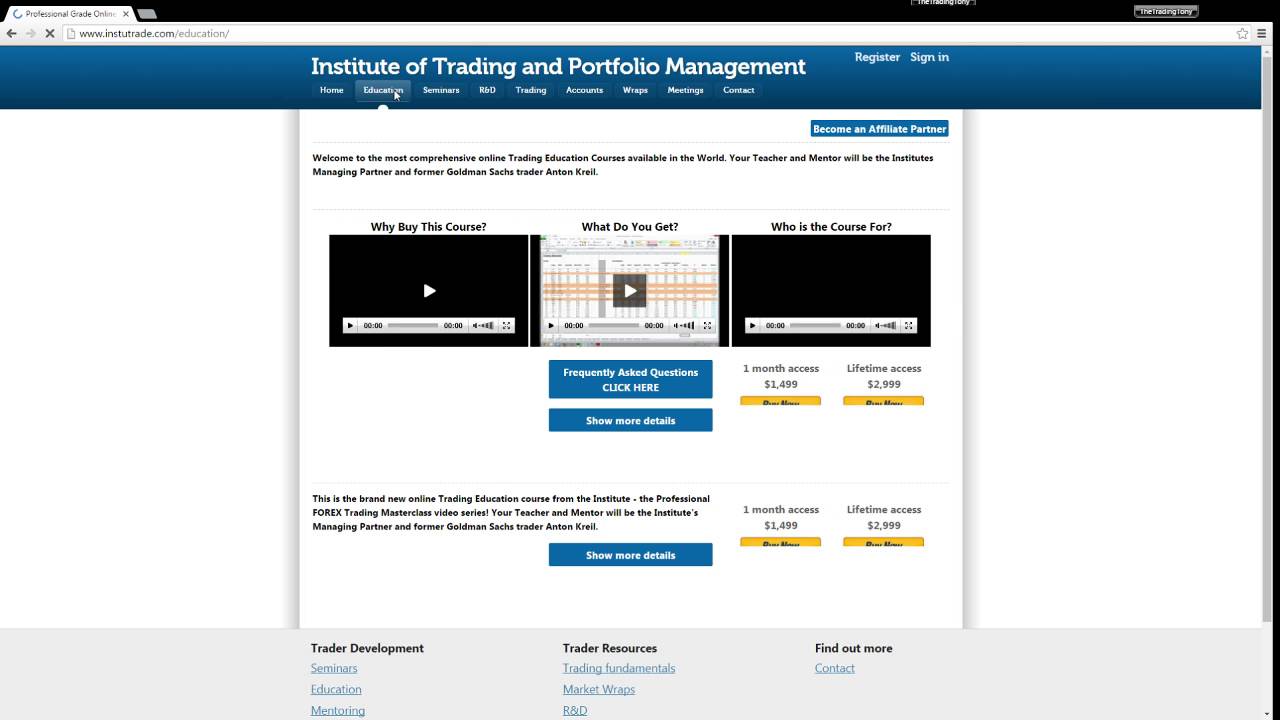1280x720 pixels.
Task: Click 'Become an Affiliate Partner' button
Action: (x=880, y=129)
